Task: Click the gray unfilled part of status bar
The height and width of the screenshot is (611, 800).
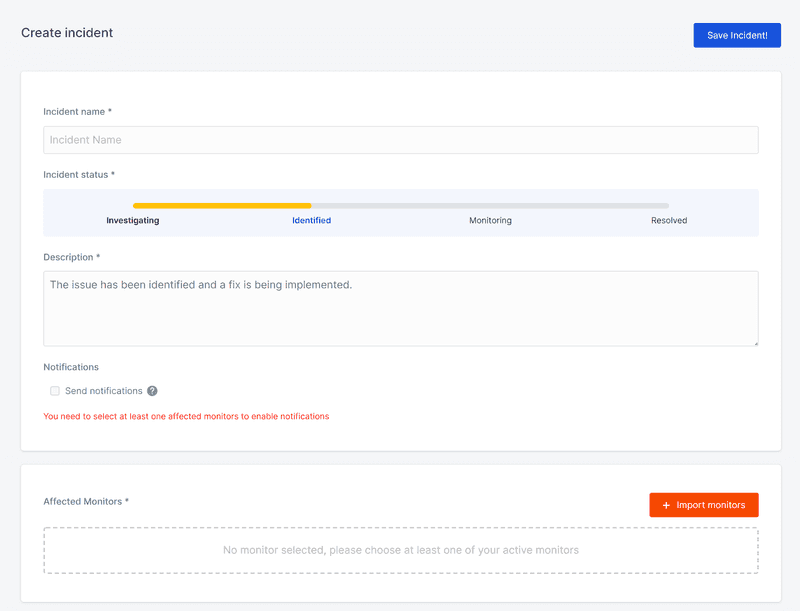Action: click(490, 206)
